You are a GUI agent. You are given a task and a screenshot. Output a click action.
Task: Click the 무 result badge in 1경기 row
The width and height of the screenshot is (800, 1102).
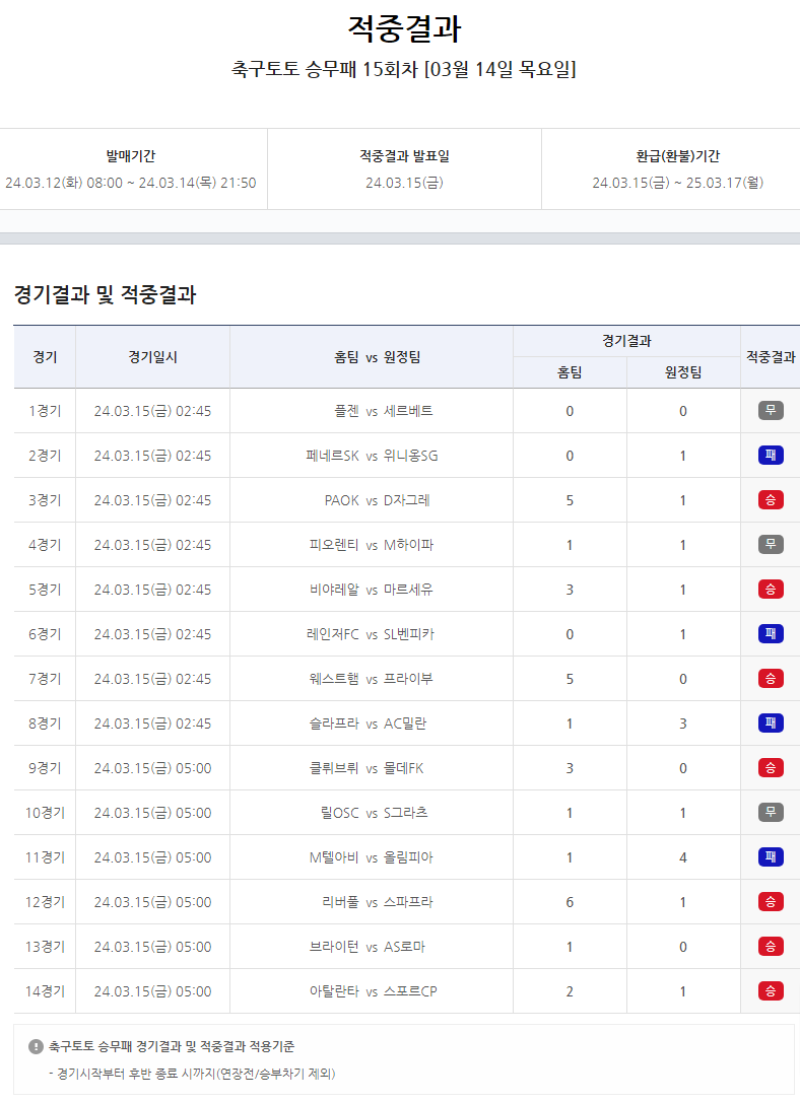pyautogui.click(x=770, y=410)
